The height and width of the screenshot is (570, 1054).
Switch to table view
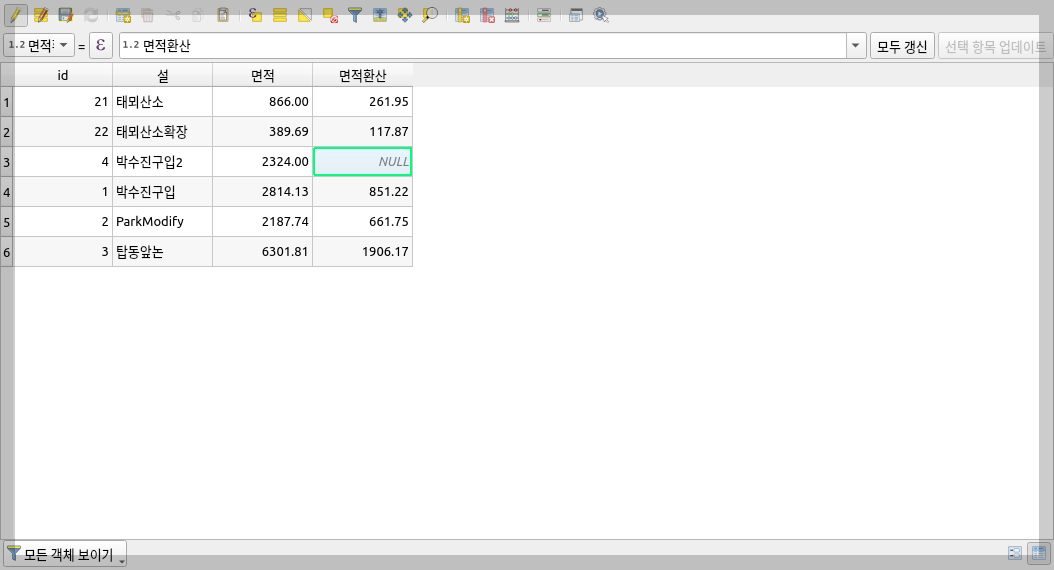point(1039,553)
